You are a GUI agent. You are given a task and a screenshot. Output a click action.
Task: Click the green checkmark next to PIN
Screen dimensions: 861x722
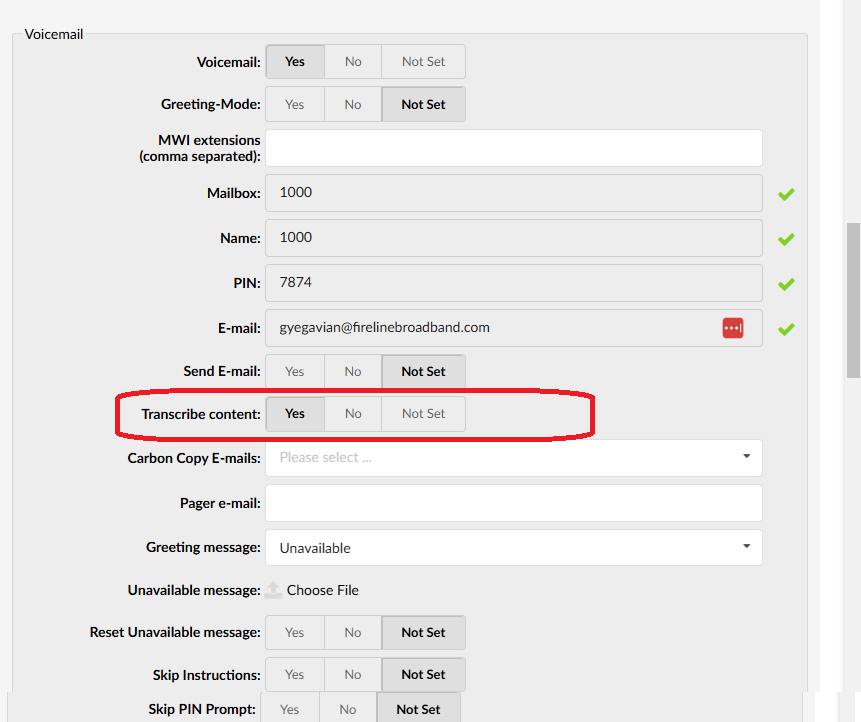click(x=786, y=284)
